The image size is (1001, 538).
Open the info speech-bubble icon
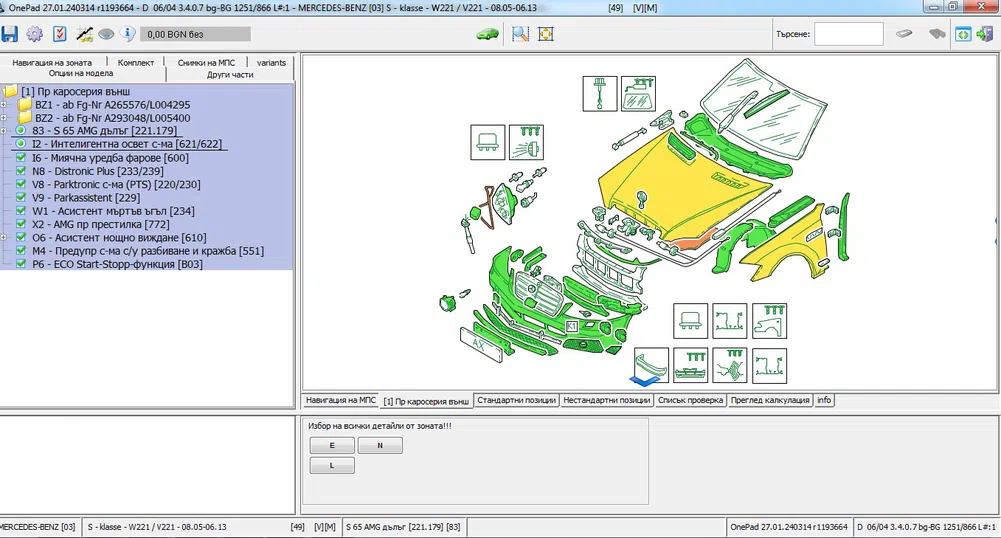tap(128, 33)
